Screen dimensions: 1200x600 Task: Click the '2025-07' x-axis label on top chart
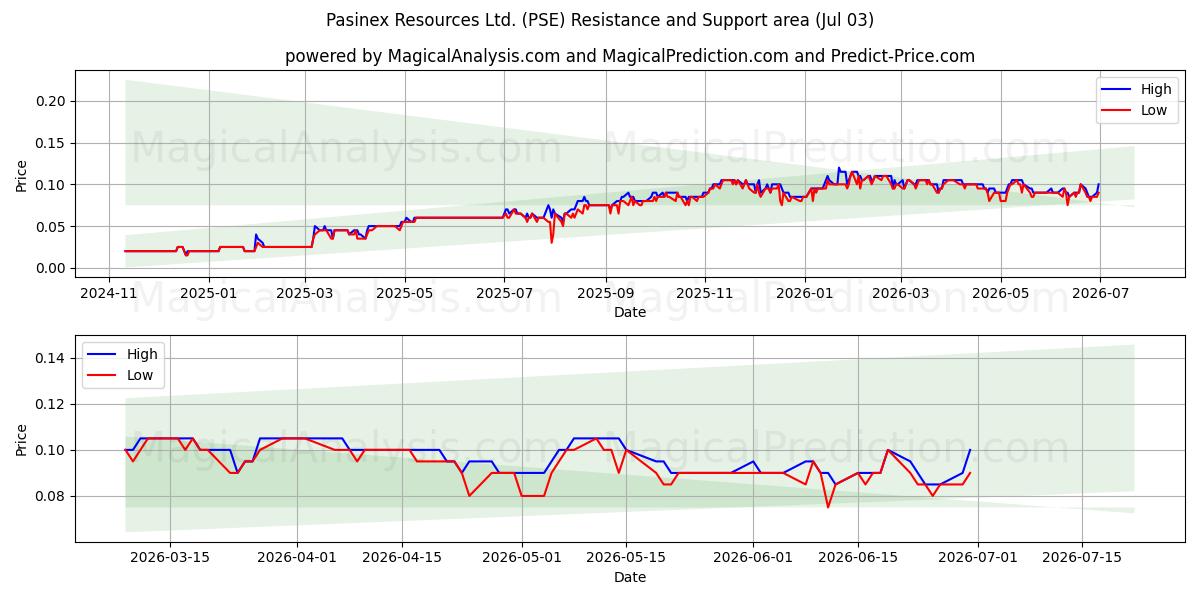[x=504, y=293]
